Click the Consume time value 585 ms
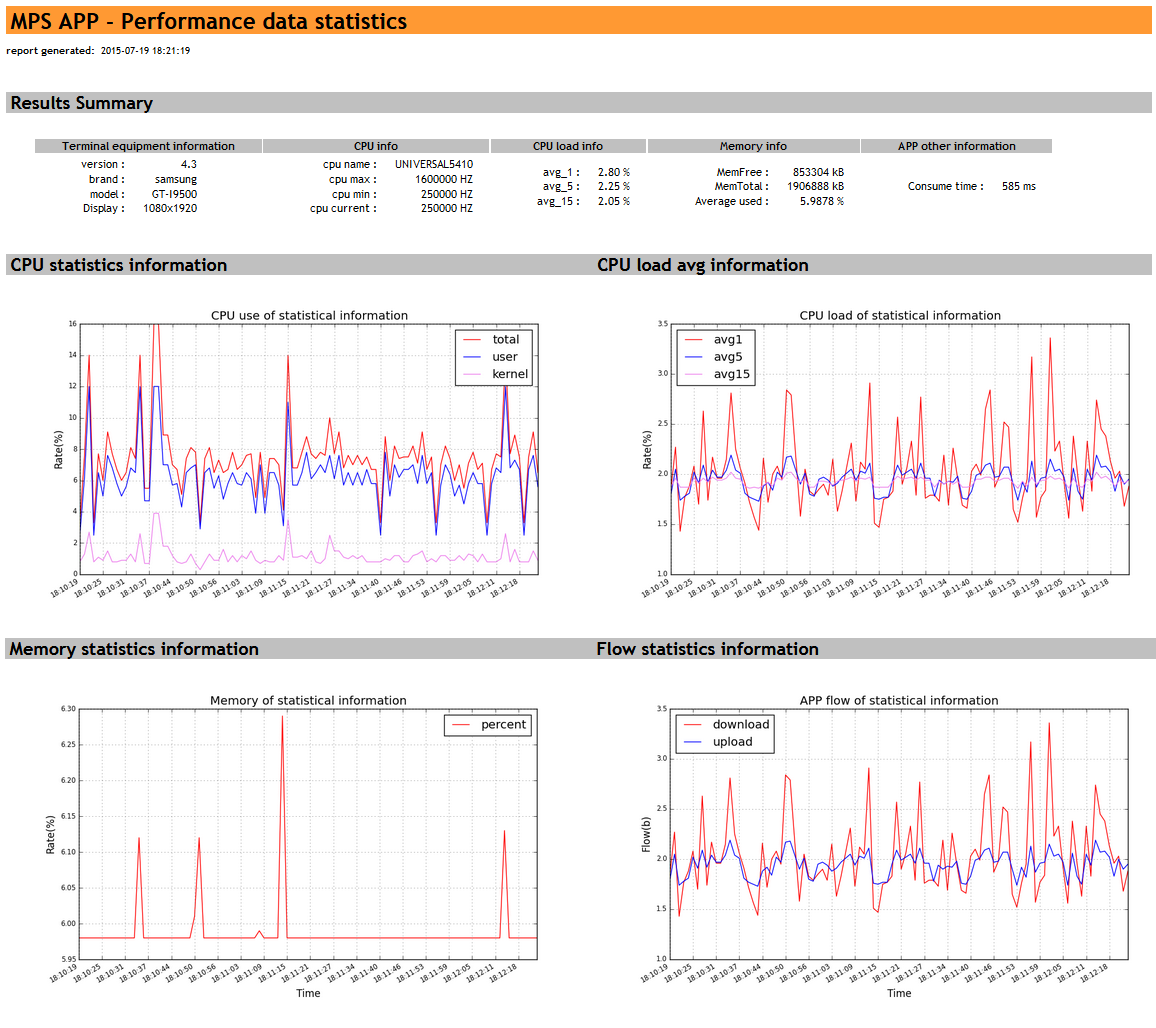This screenshot has width=1156, height=1028. pos(1018,186)
